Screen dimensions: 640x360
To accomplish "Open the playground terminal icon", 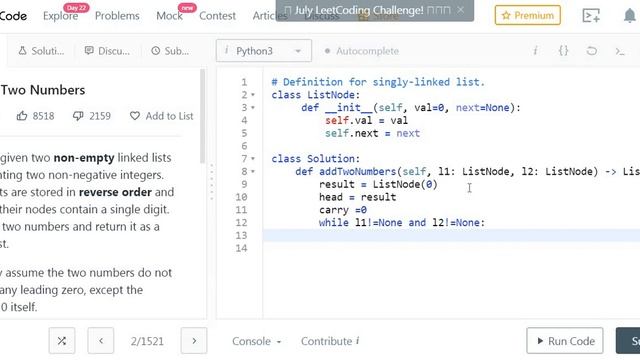I will click(591, 16).
